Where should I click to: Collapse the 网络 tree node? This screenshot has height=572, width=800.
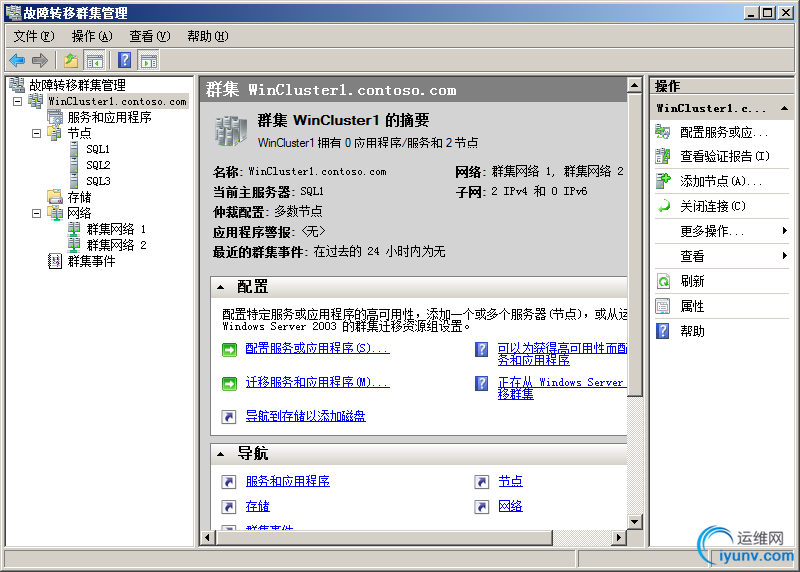pyautogui.click(x=36, y=213)
